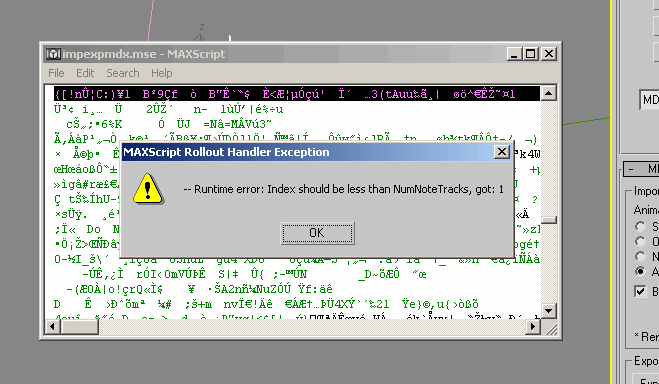Click OK in the exception dialog
This screenshot has height=384, width=659.
pyautogui.click(x=317, y=233)
